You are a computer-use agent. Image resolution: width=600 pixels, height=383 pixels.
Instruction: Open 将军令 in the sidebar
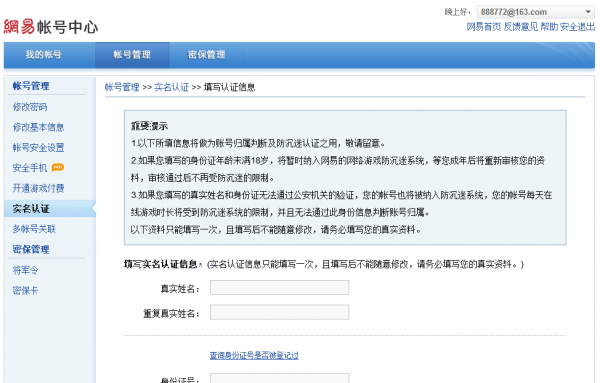[25, 271]
